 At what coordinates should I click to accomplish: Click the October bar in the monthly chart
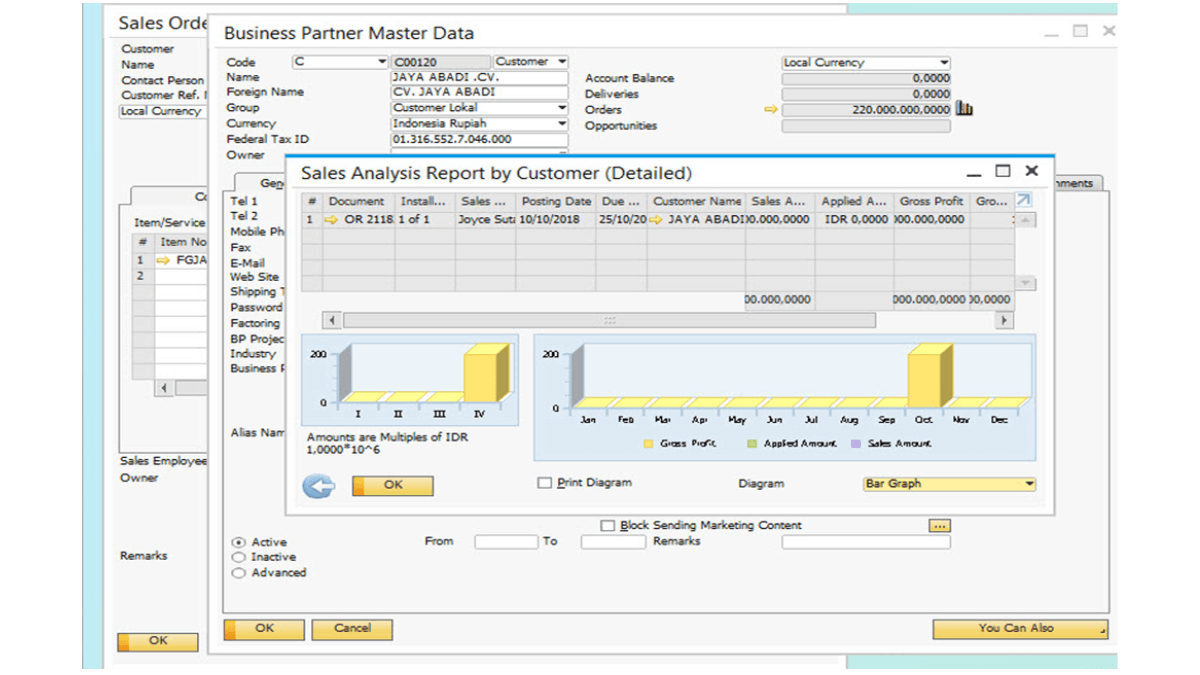(x=928, y=375)
